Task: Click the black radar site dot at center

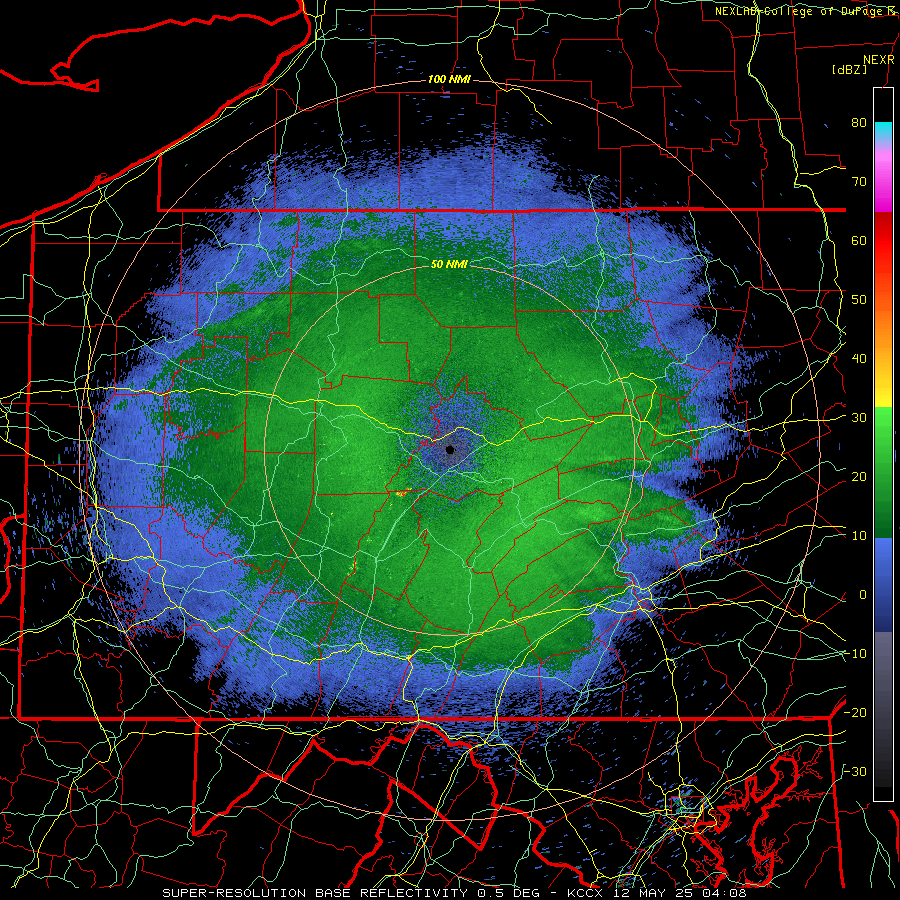Action: [450, 449]
